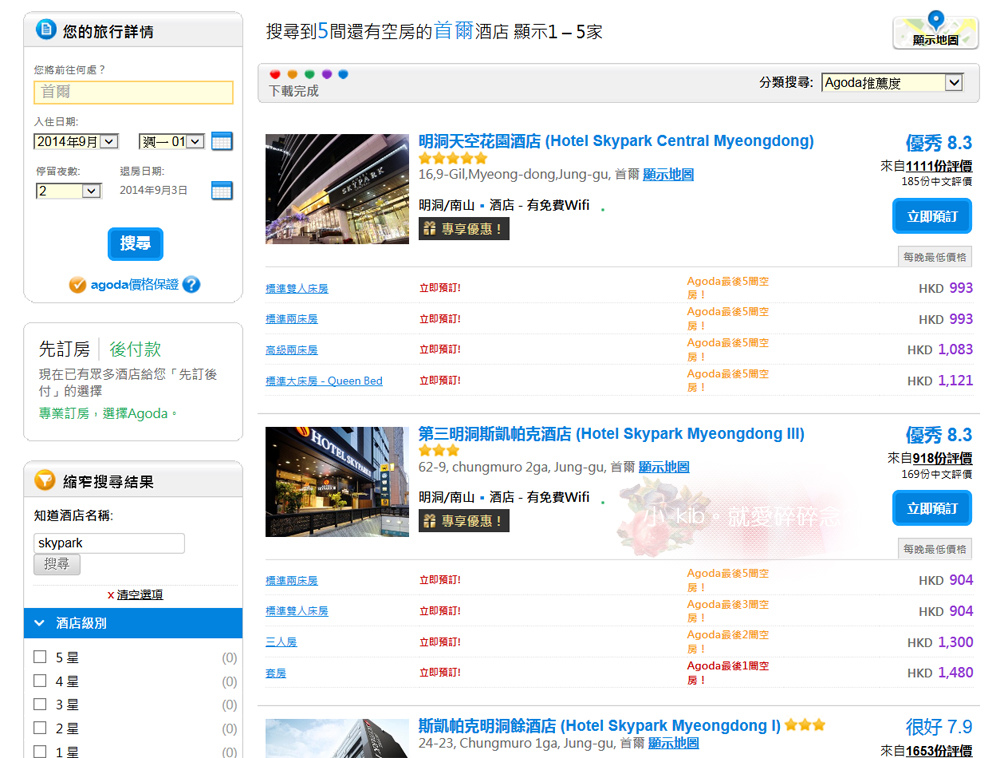Click the 先訂房 後付款 promo heading
This screenshot has height=758, width=1000.
click(x=100, y=349)
